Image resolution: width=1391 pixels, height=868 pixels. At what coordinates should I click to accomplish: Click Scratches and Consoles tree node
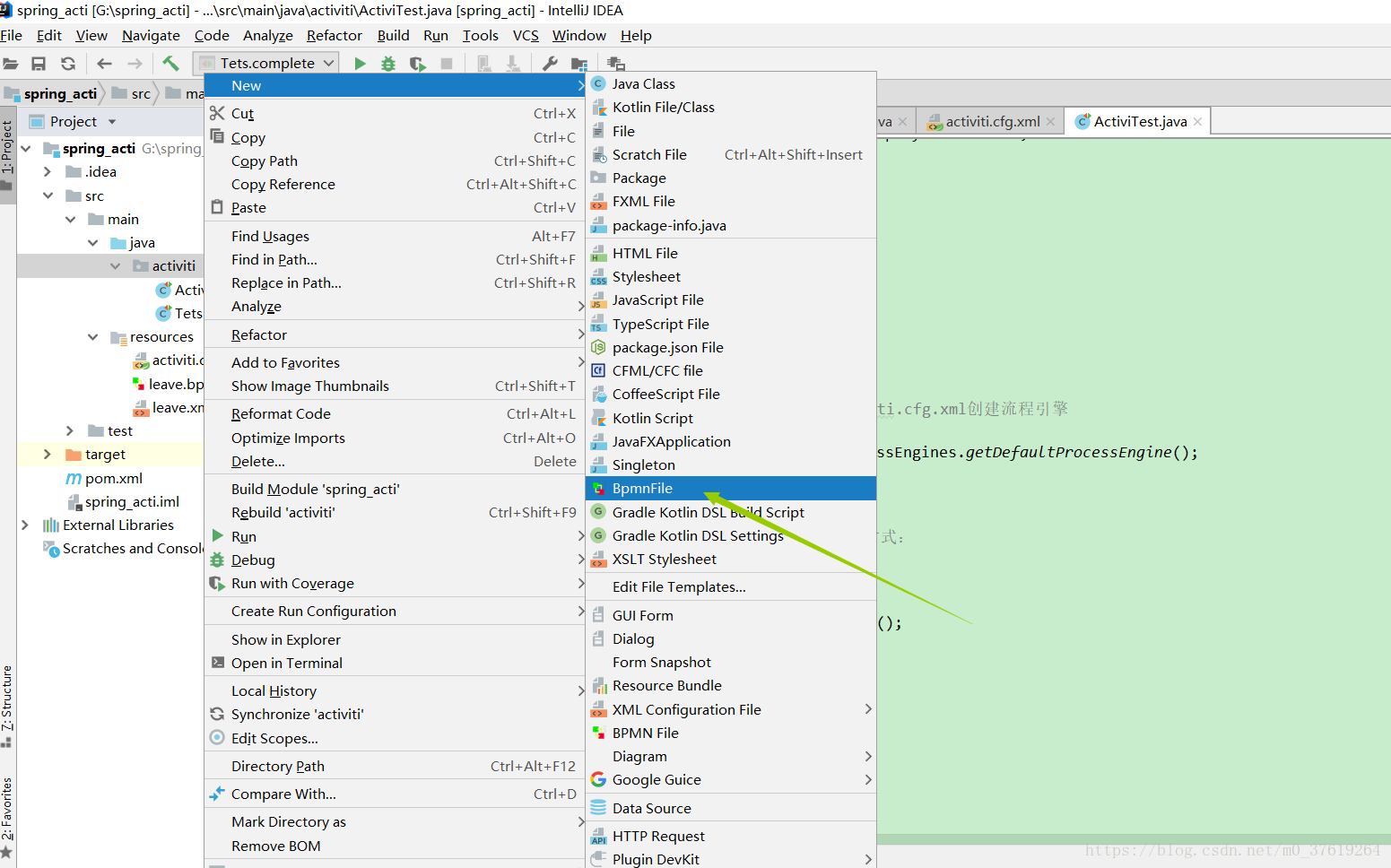pyautogui.click(x=124, y=549)
